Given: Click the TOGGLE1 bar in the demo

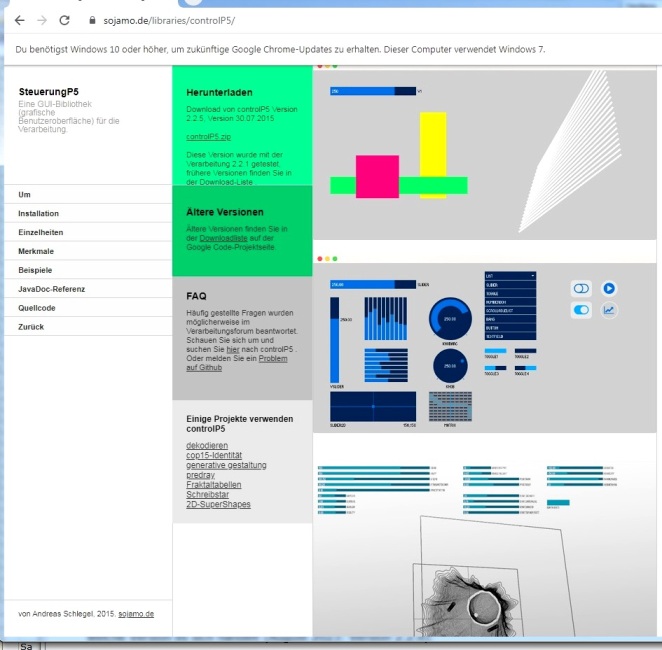Looking at the screenshot, I should tap(494, 352).
